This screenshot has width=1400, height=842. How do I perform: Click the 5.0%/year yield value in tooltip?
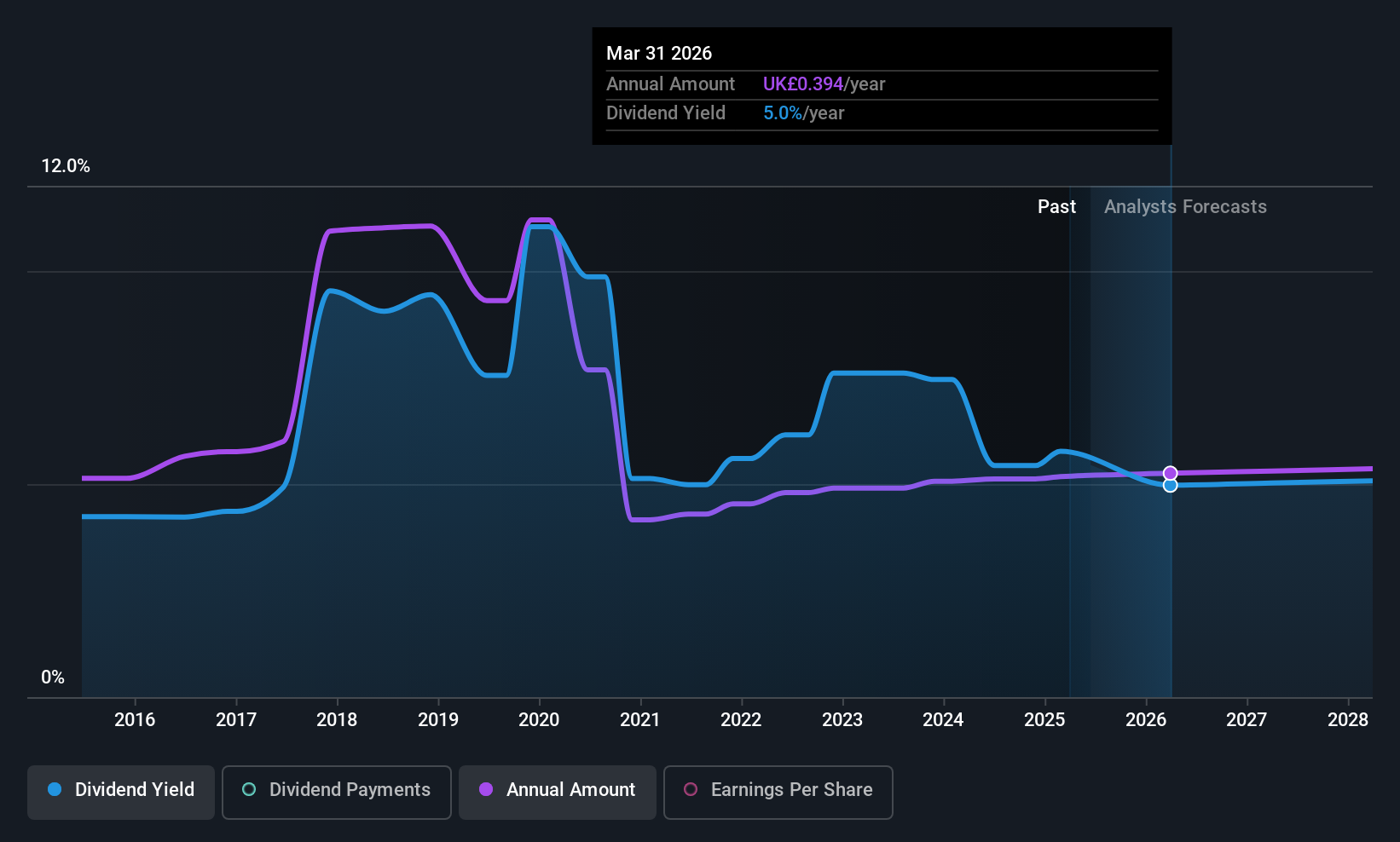[803, 113]
